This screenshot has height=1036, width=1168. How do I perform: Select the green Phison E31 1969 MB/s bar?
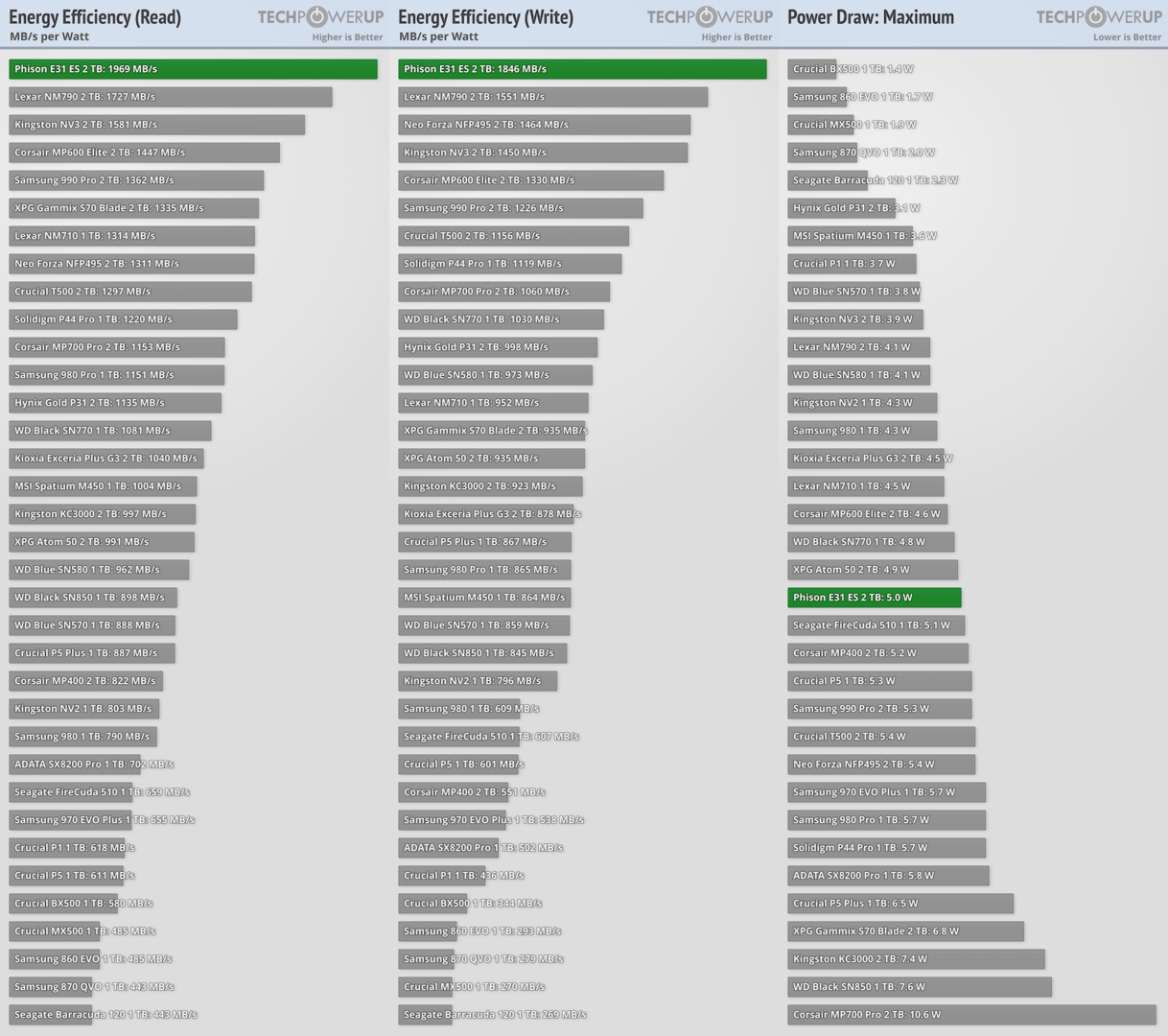193,69
